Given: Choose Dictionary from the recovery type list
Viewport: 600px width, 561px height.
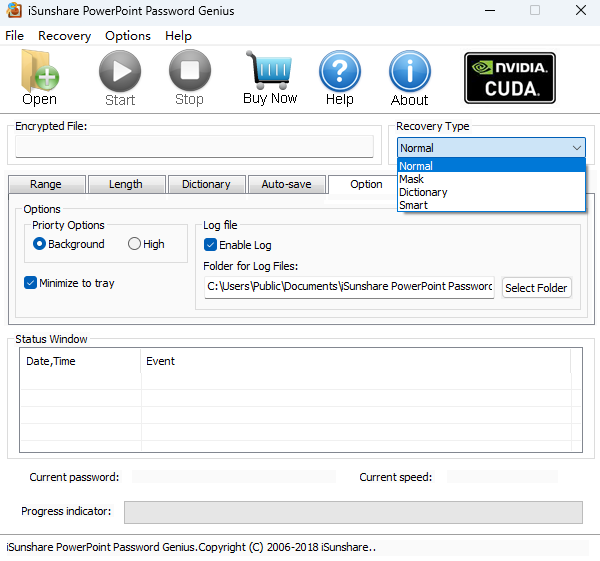Looking at the screenshot, I should pyautogui.click(x=491, y=192).
